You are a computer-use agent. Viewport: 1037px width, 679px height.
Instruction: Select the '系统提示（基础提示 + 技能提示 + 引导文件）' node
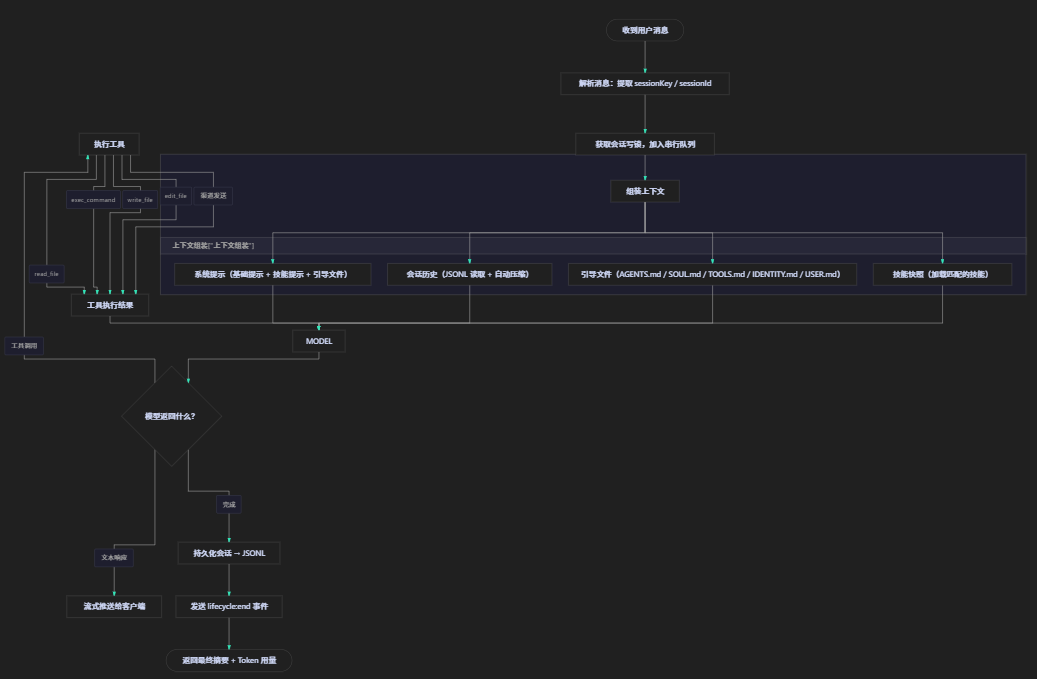coord(272,274)
